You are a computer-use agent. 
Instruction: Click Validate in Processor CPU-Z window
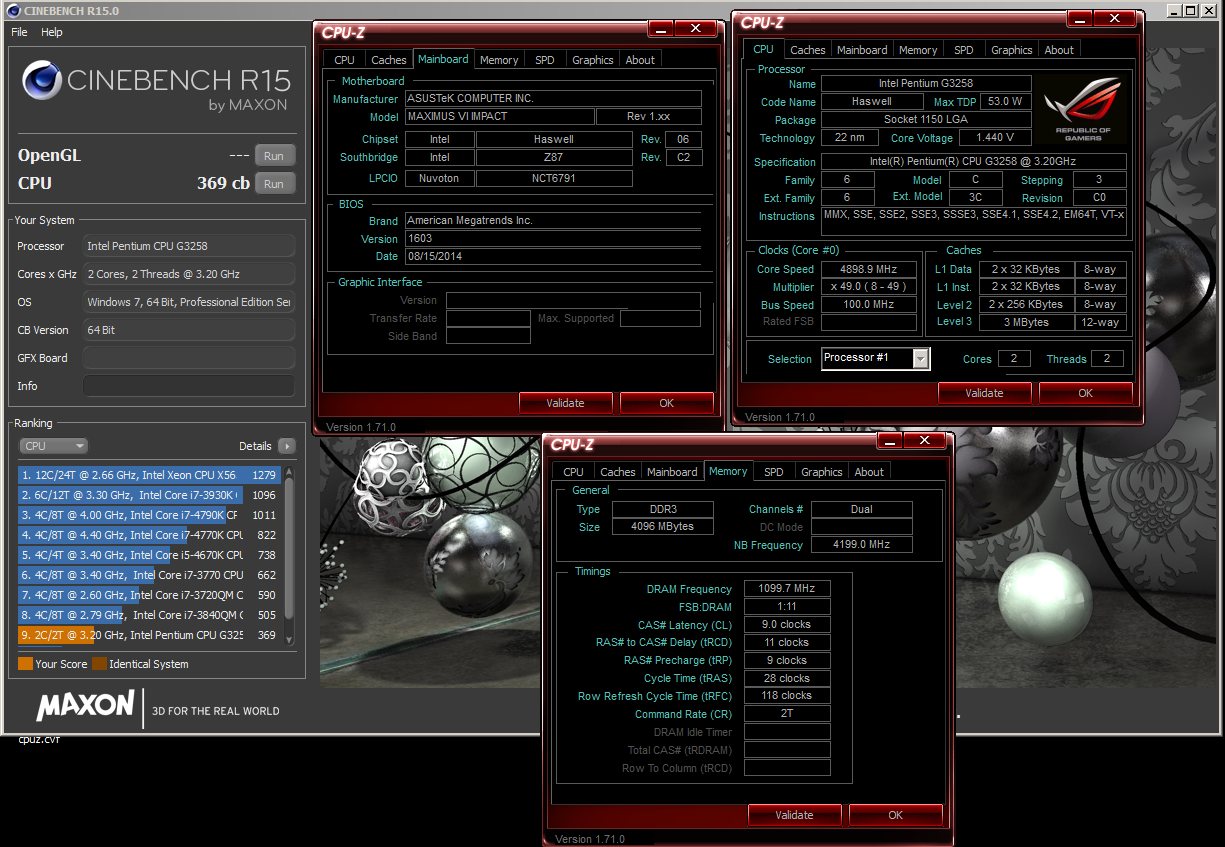984,393
